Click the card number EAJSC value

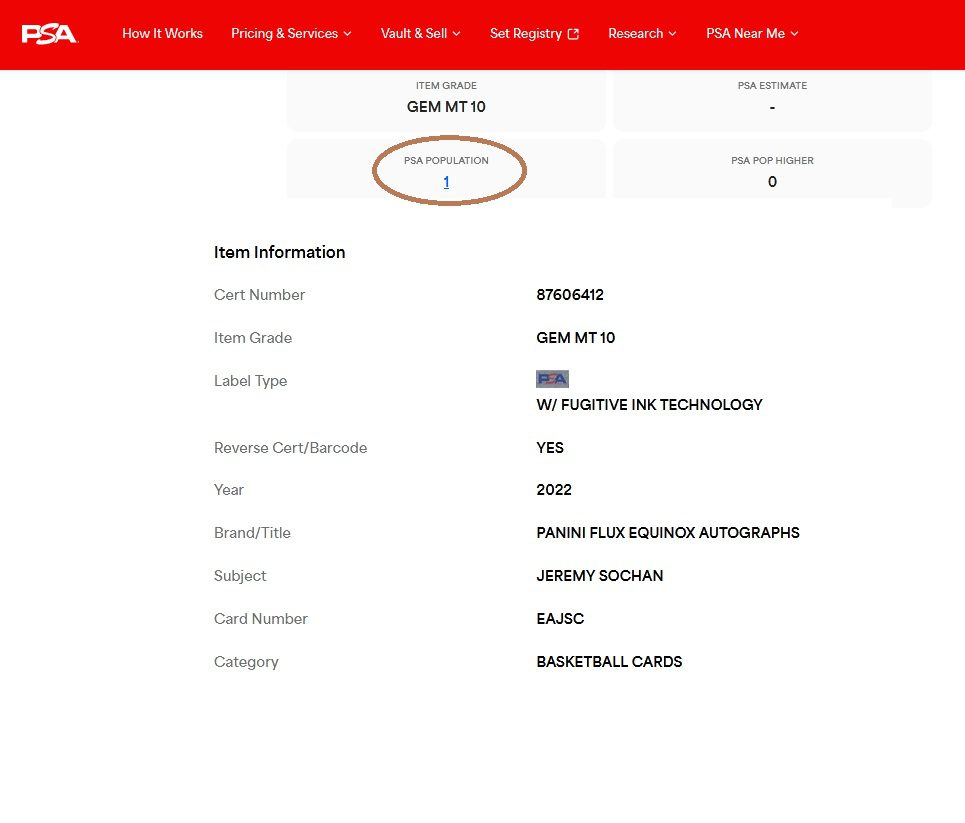click(x=560, y=619)
